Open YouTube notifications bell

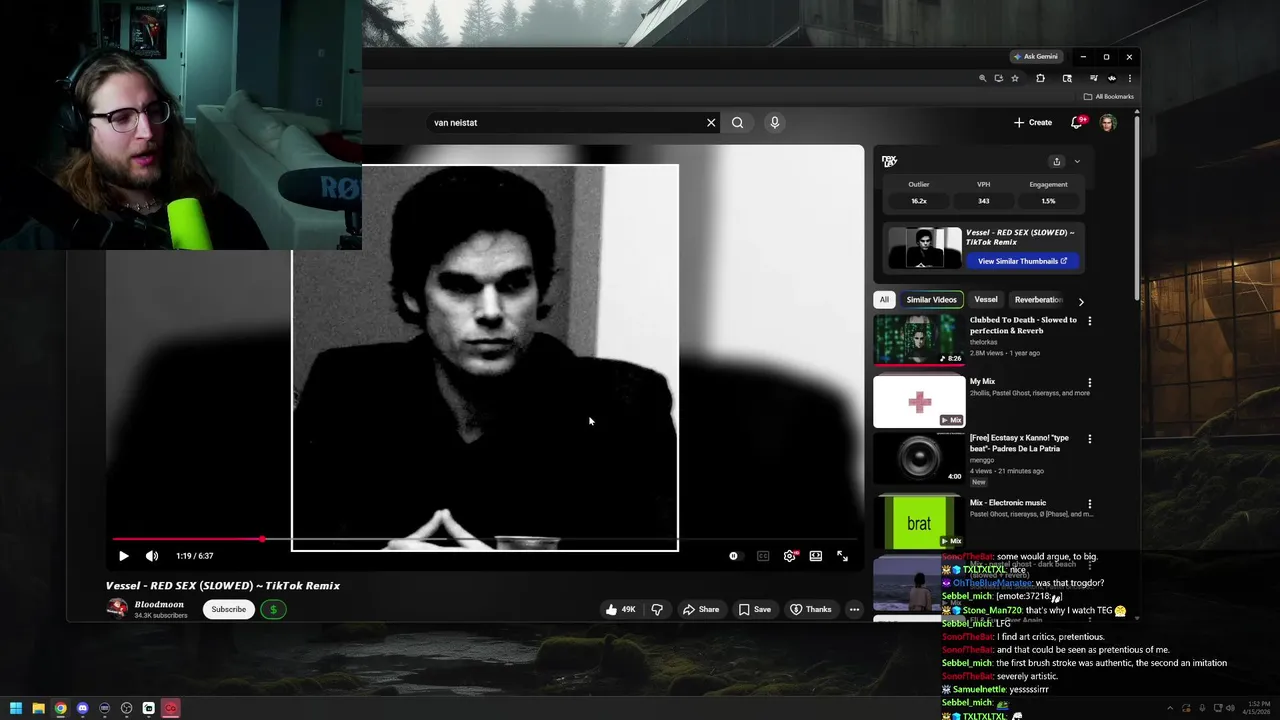[x=1077, y=122]
